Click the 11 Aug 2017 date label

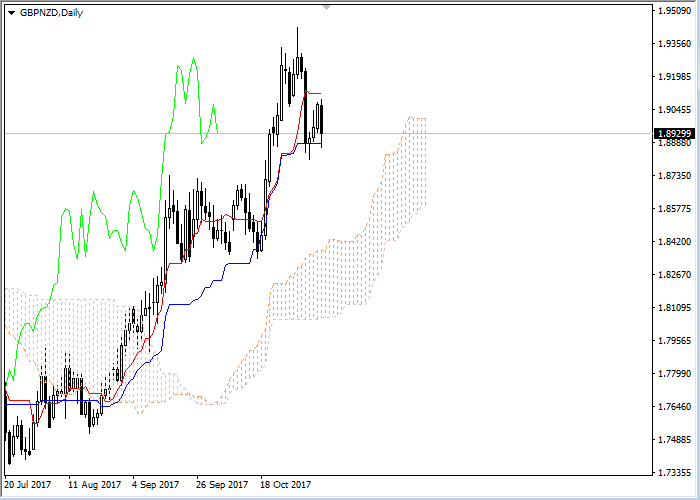(95, 484)
